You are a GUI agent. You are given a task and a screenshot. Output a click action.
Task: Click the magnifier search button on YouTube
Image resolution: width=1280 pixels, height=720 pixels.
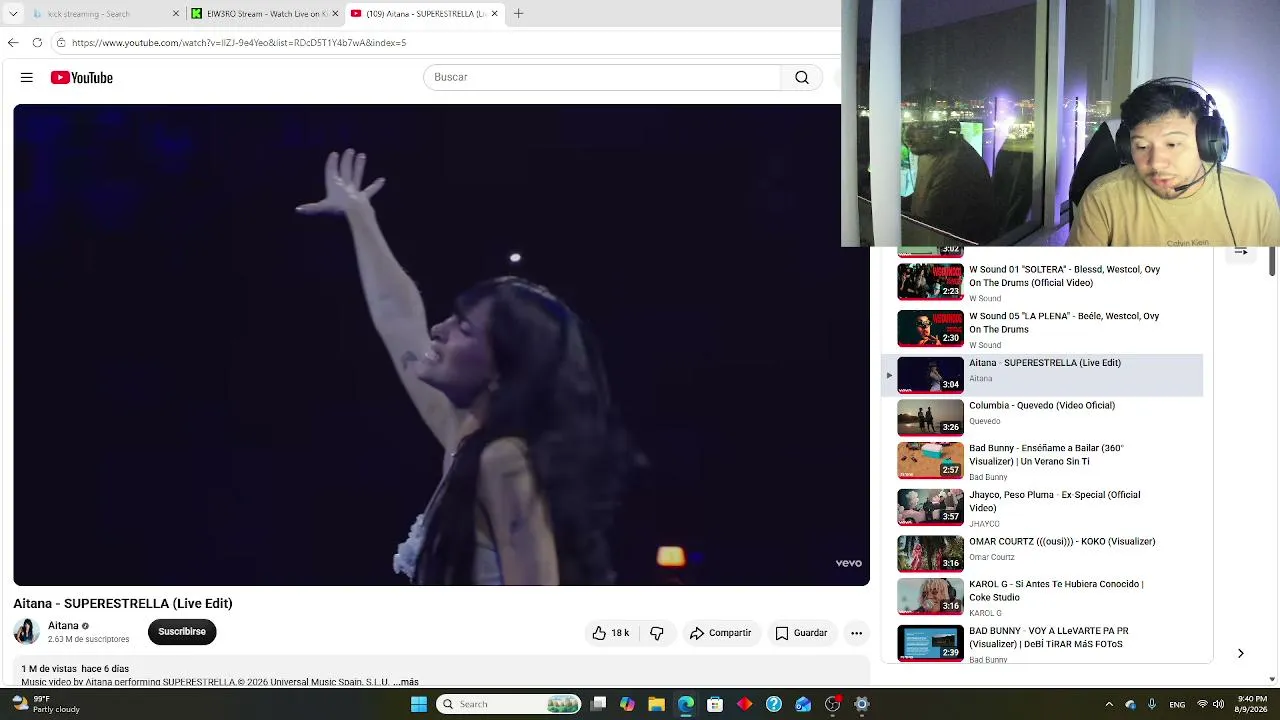[x=802, y=77]
